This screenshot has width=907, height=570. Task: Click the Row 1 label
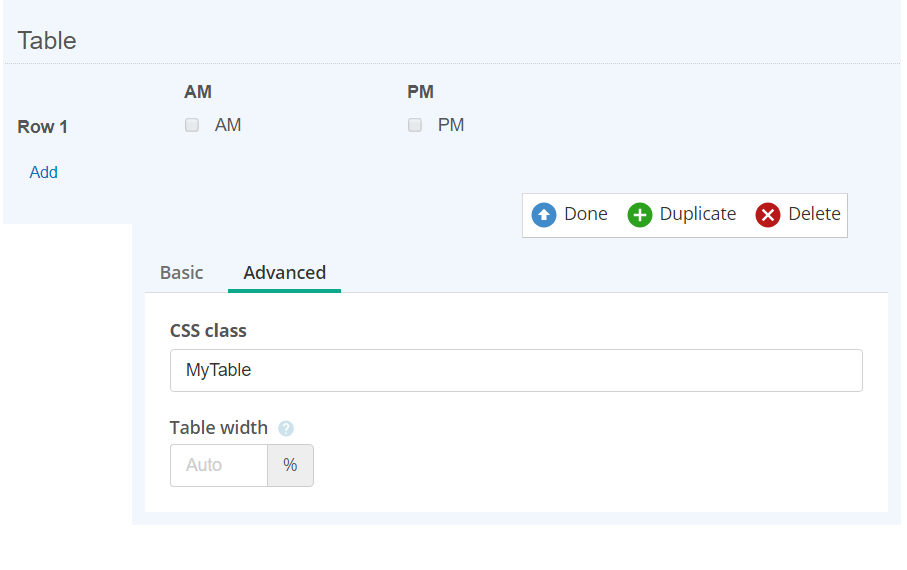[x=43, y=127]
